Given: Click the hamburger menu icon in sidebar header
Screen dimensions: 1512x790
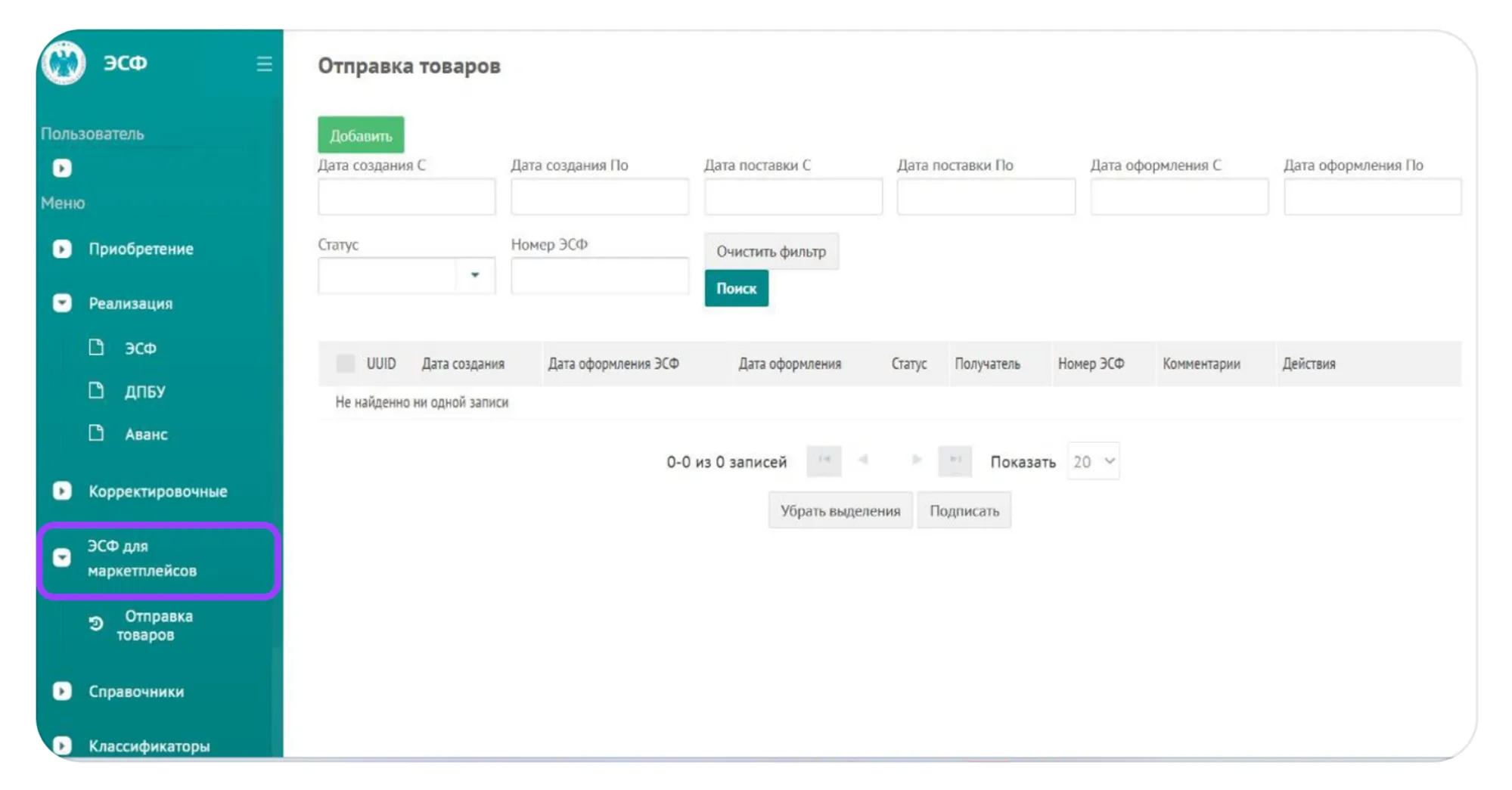Looking at the screenshot, I should pos(264,64).
